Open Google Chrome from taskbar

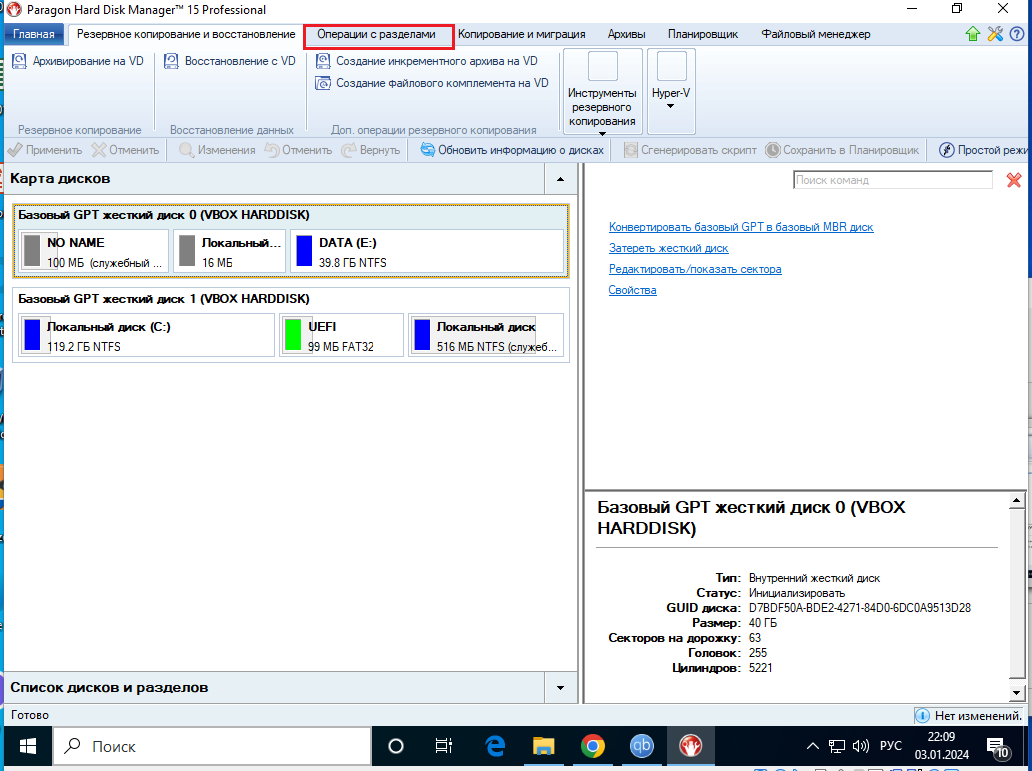pyautogui.click(x=592, y=746)
